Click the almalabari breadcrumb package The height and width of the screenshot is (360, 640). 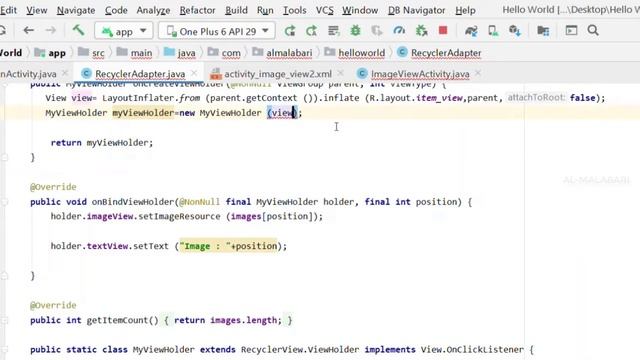(x=282, y=53)
